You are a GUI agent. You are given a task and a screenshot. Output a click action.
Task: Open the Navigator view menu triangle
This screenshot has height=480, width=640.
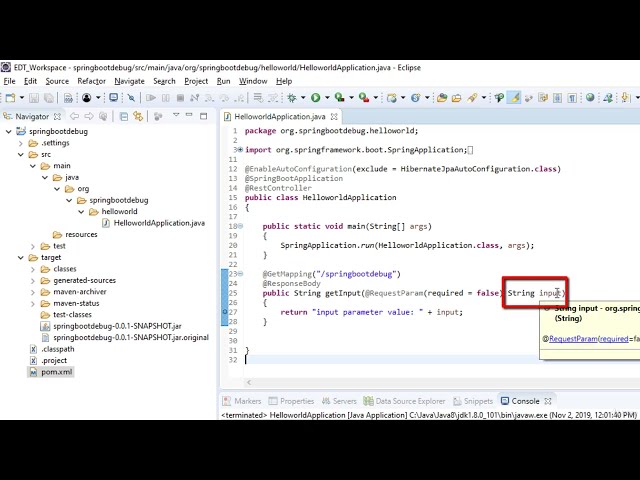(176, 115)
